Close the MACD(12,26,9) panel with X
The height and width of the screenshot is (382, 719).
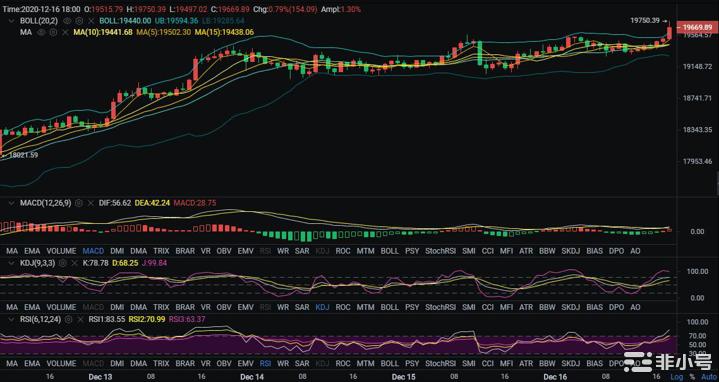pyautogui.click(x=91, y=203)
